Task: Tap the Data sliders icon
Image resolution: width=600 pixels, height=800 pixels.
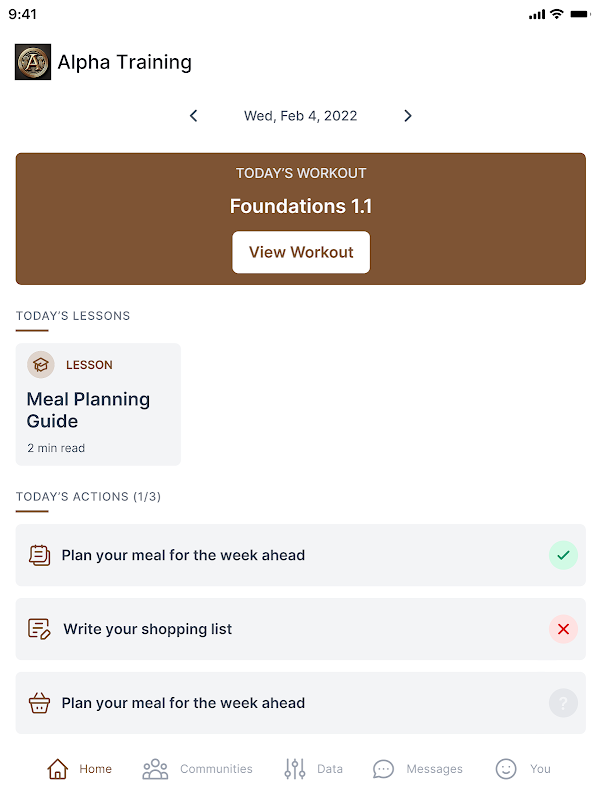Action: click(294, 769)
